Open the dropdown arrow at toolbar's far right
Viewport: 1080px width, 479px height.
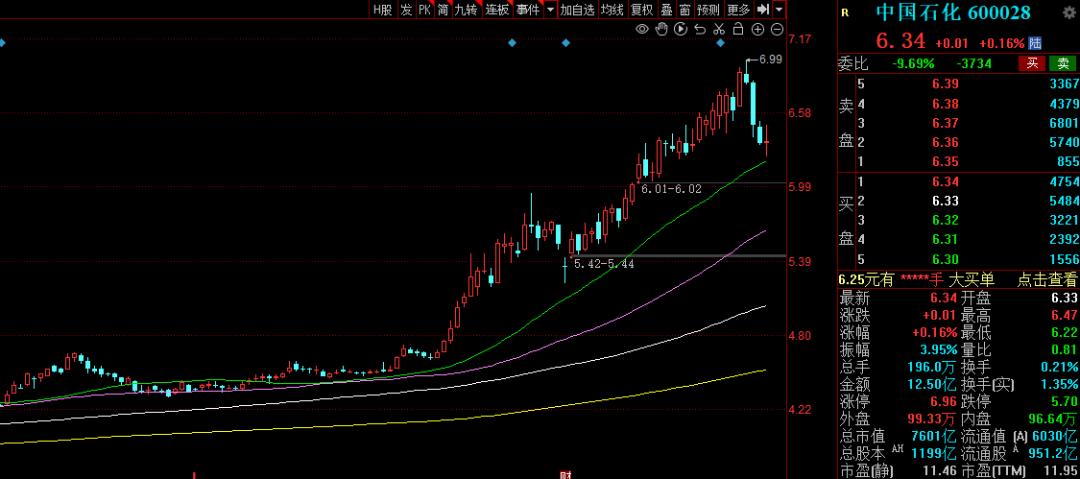[778, 10]
